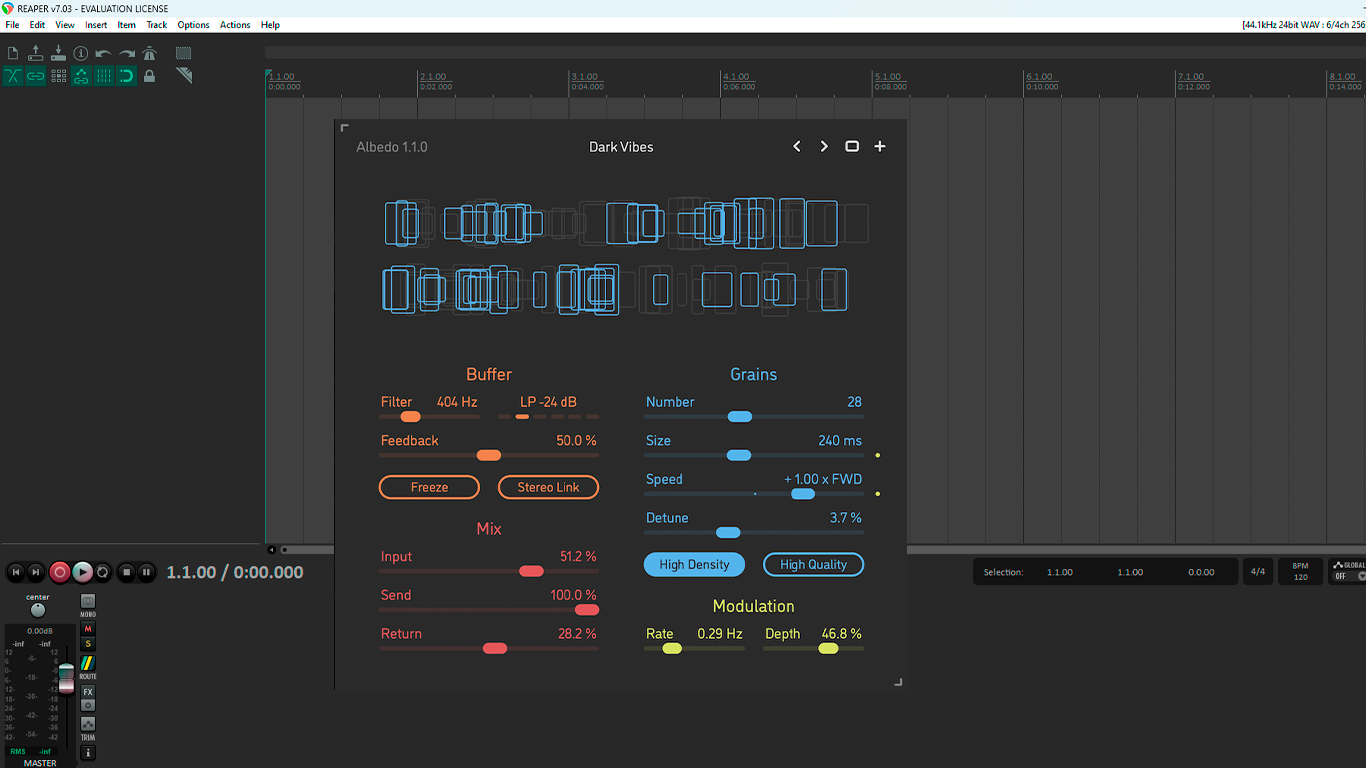Toggle transport repeat loop button
Image resolution: width=1366 pixels, height=768 pixels.
102,572
